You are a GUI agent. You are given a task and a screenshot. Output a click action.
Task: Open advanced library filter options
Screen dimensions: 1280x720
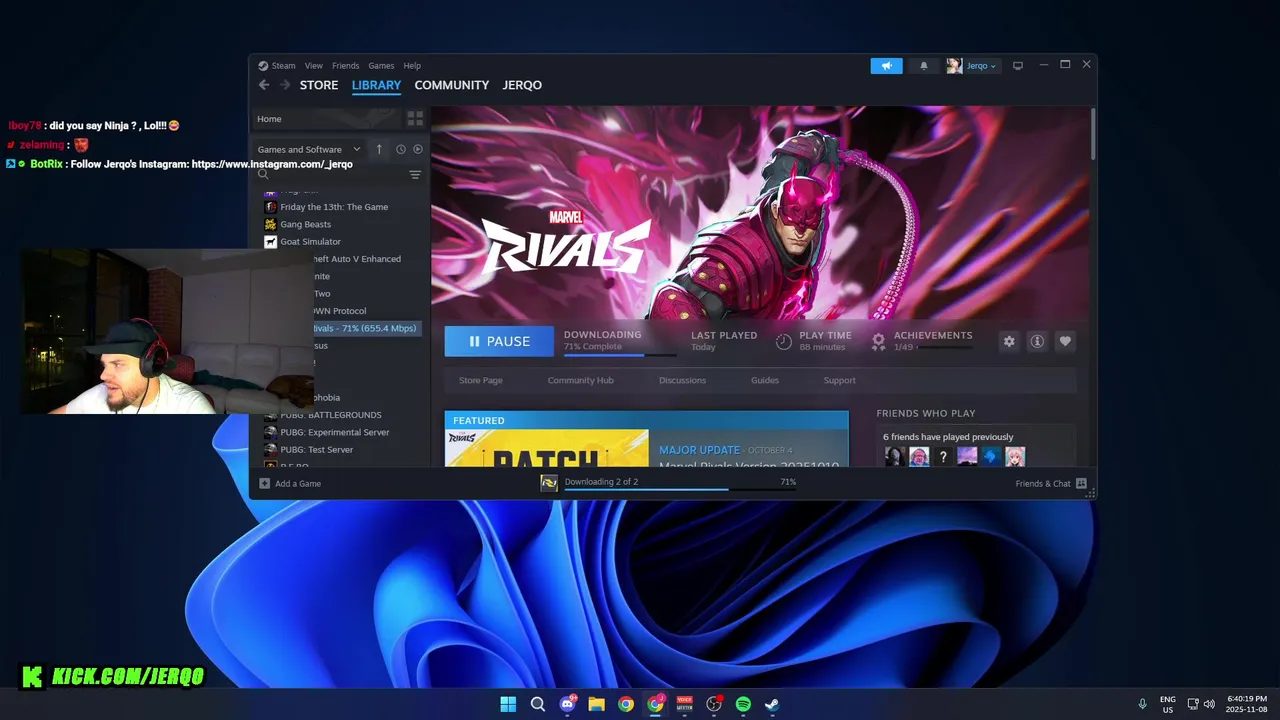coord(415,174)
